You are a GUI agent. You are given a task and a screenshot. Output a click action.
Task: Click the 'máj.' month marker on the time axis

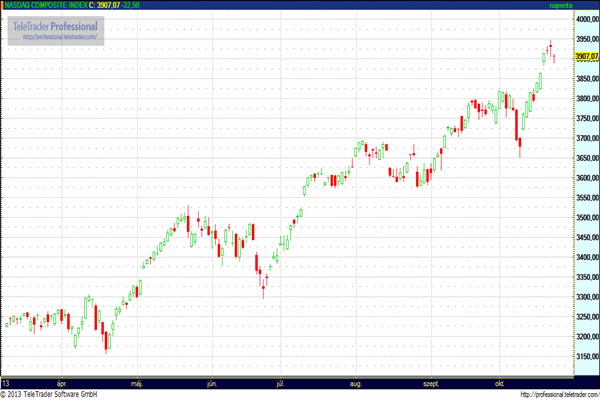(137, 383)
